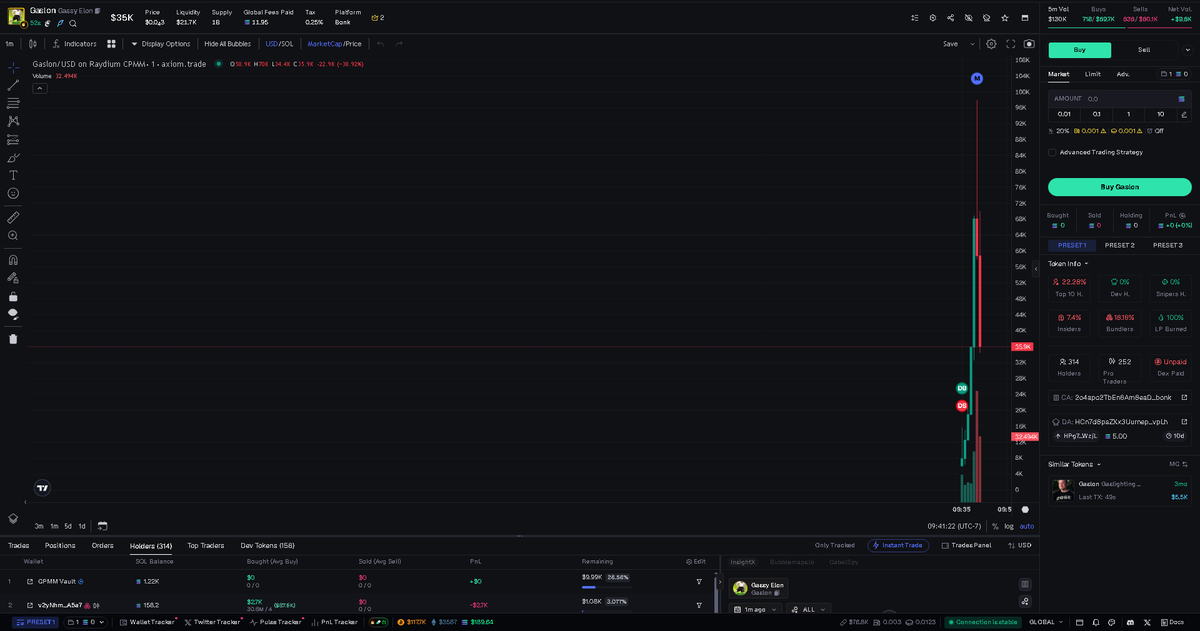This screenshot has width=1200, height=631.
Task: Open Twitter Tracker in bottom bar
Action: [213, 622]
